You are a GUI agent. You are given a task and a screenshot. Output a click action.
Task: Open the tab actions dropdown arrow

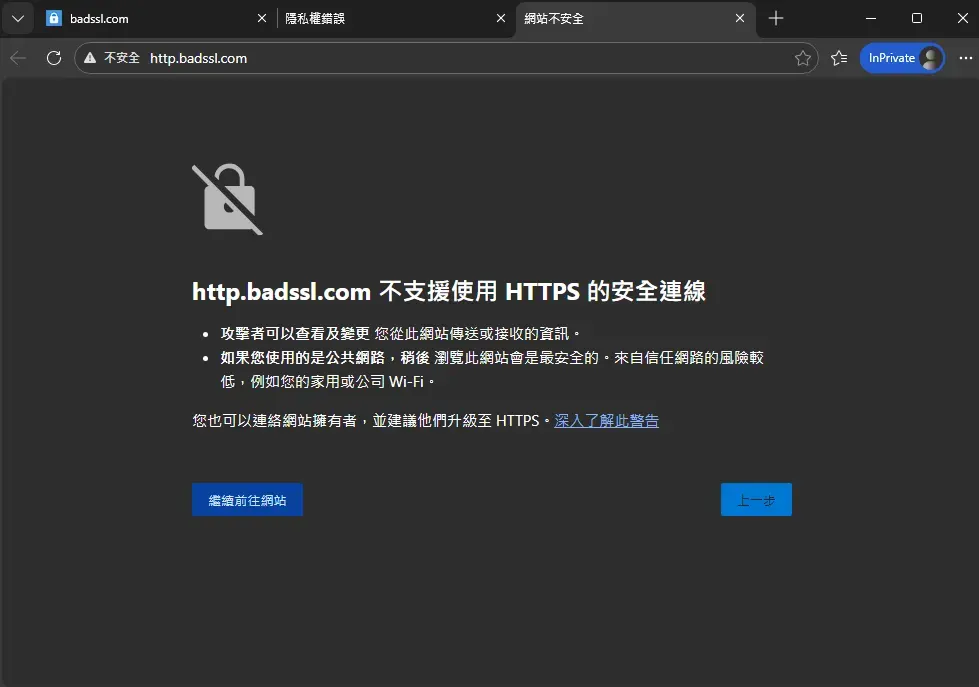(18, 18)
